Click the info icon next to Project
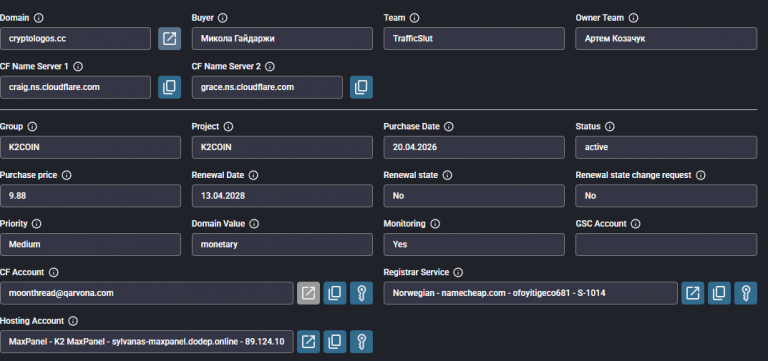The width and height of the screenshot is (768, 361). (x=228, y=126)
